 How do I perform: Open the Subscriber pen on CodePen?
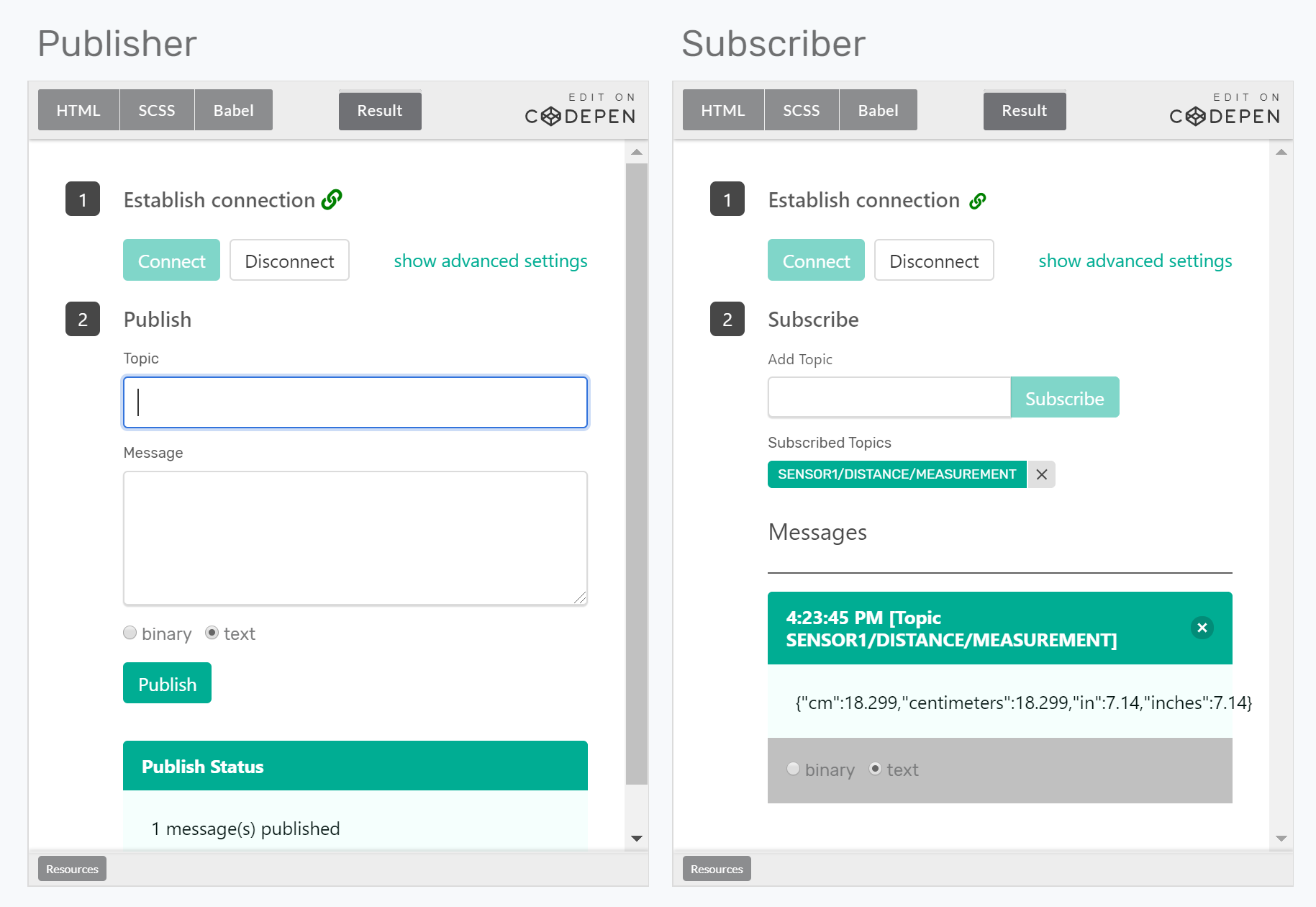[x=1225, y=109]
